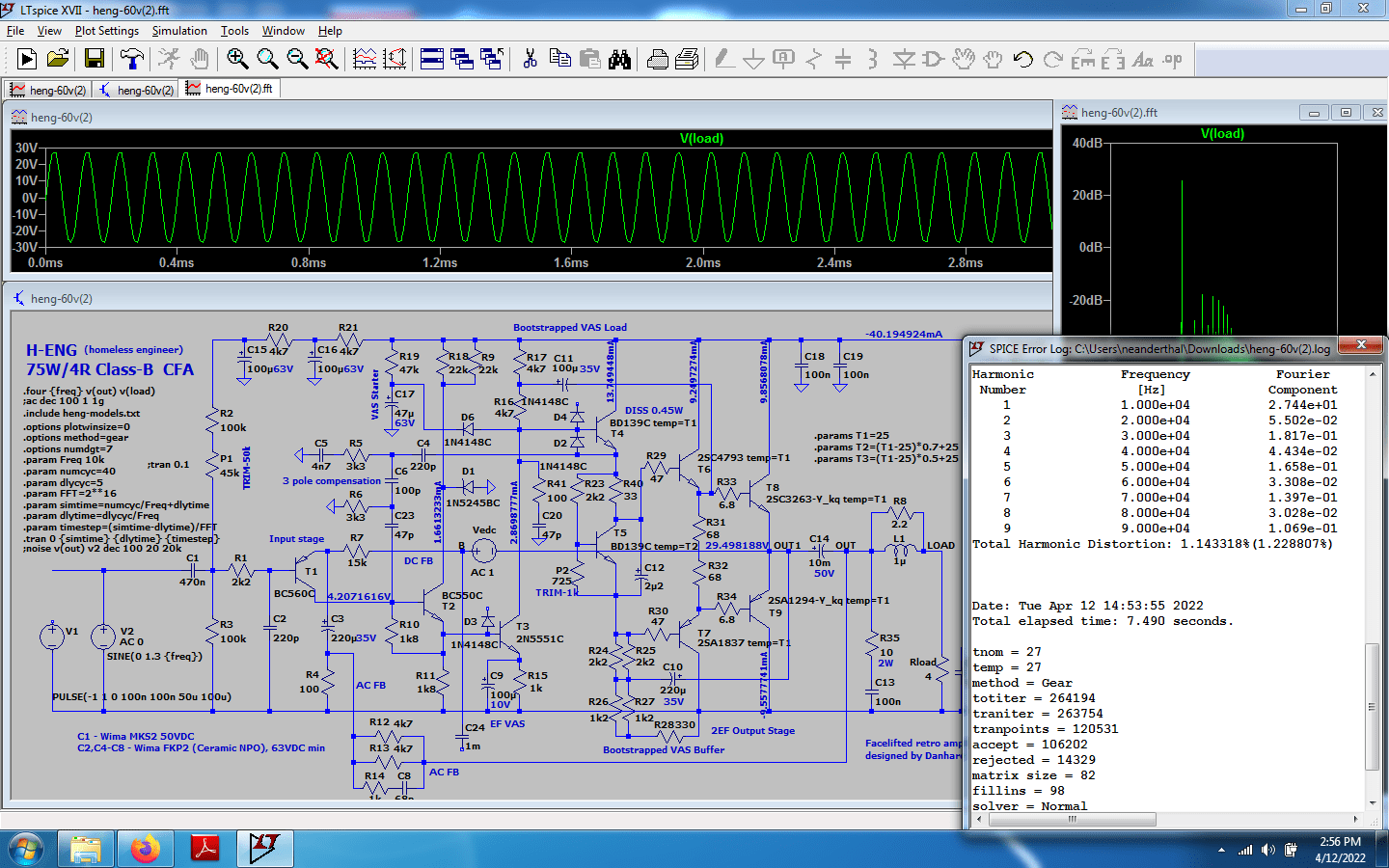The width and height of the screenshot is (1389, 868).
Task: Click the volume speaker tray icon
Action: pos(1267,850)
